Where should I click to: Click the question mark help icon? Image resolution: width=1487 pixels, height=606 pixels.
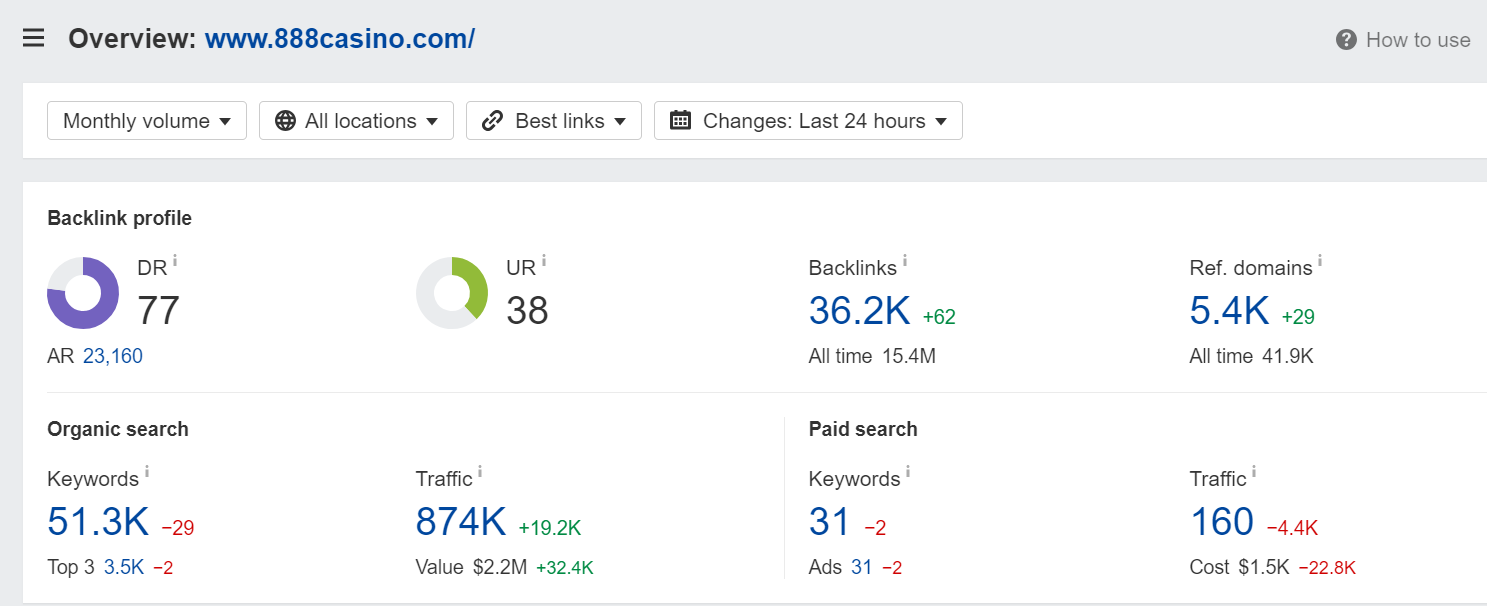point(1346,40)
